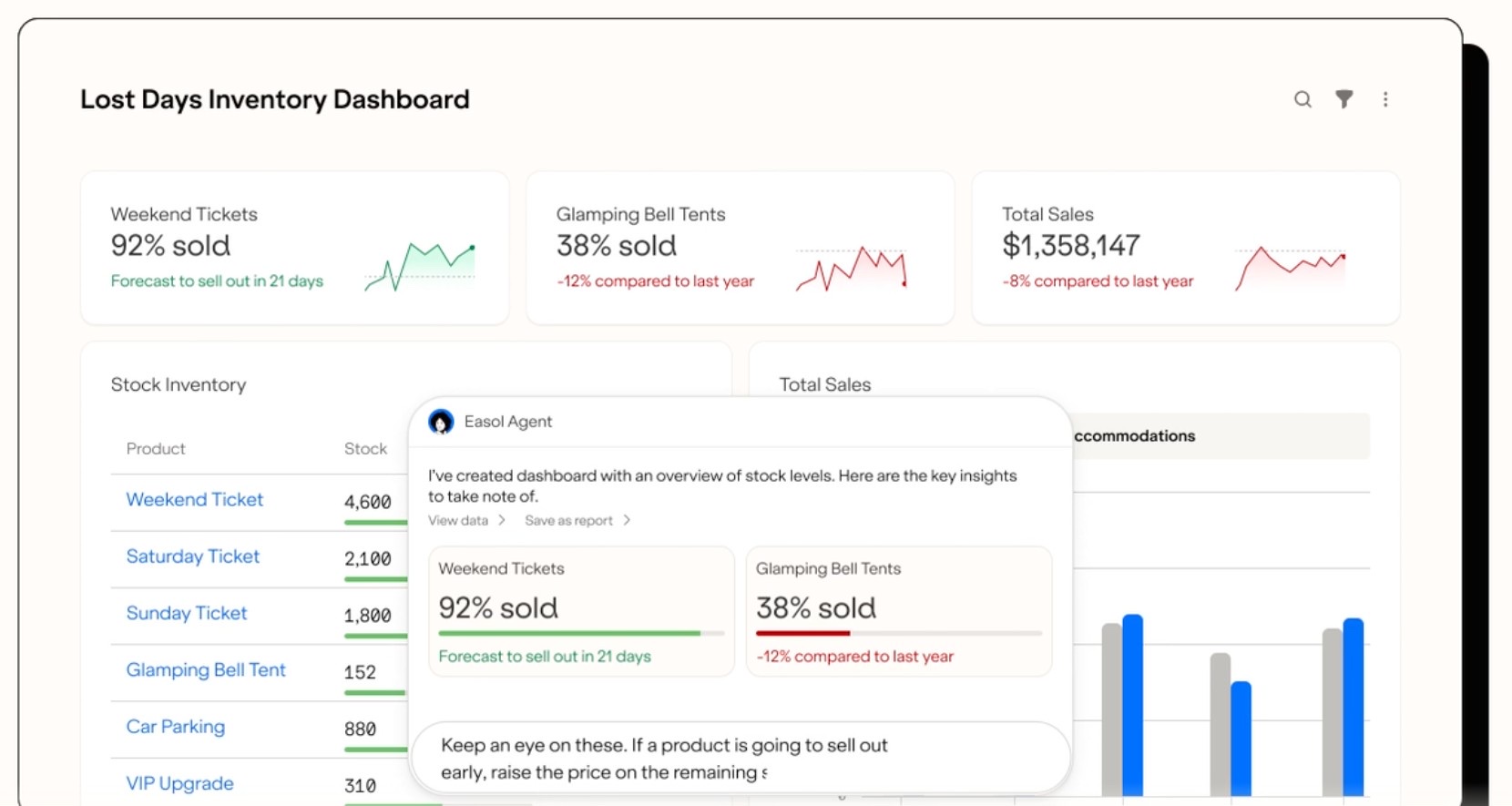1512x806 pixels.
Task: Click the Easol Agent name label
Action: (x=508, y=422)
